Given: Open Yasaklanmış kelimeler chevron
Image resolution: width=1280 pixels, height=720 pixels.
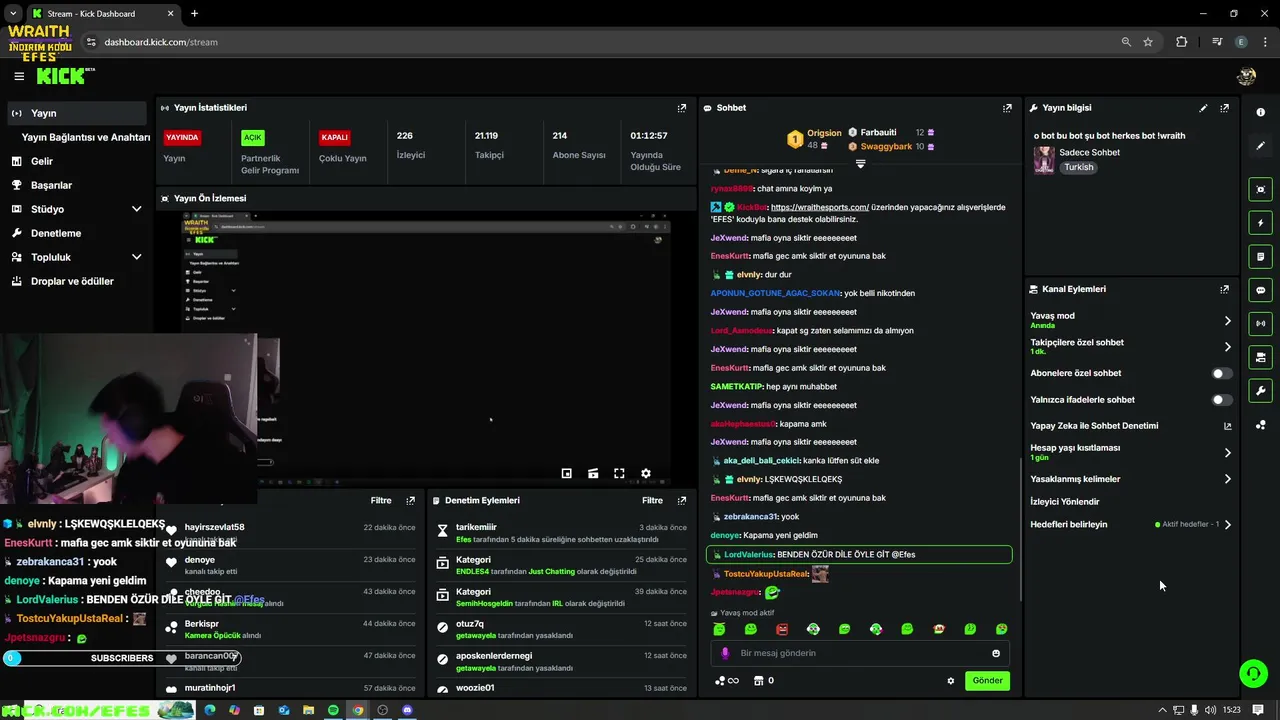Looking at the screenshot, I should [1227, 479].
